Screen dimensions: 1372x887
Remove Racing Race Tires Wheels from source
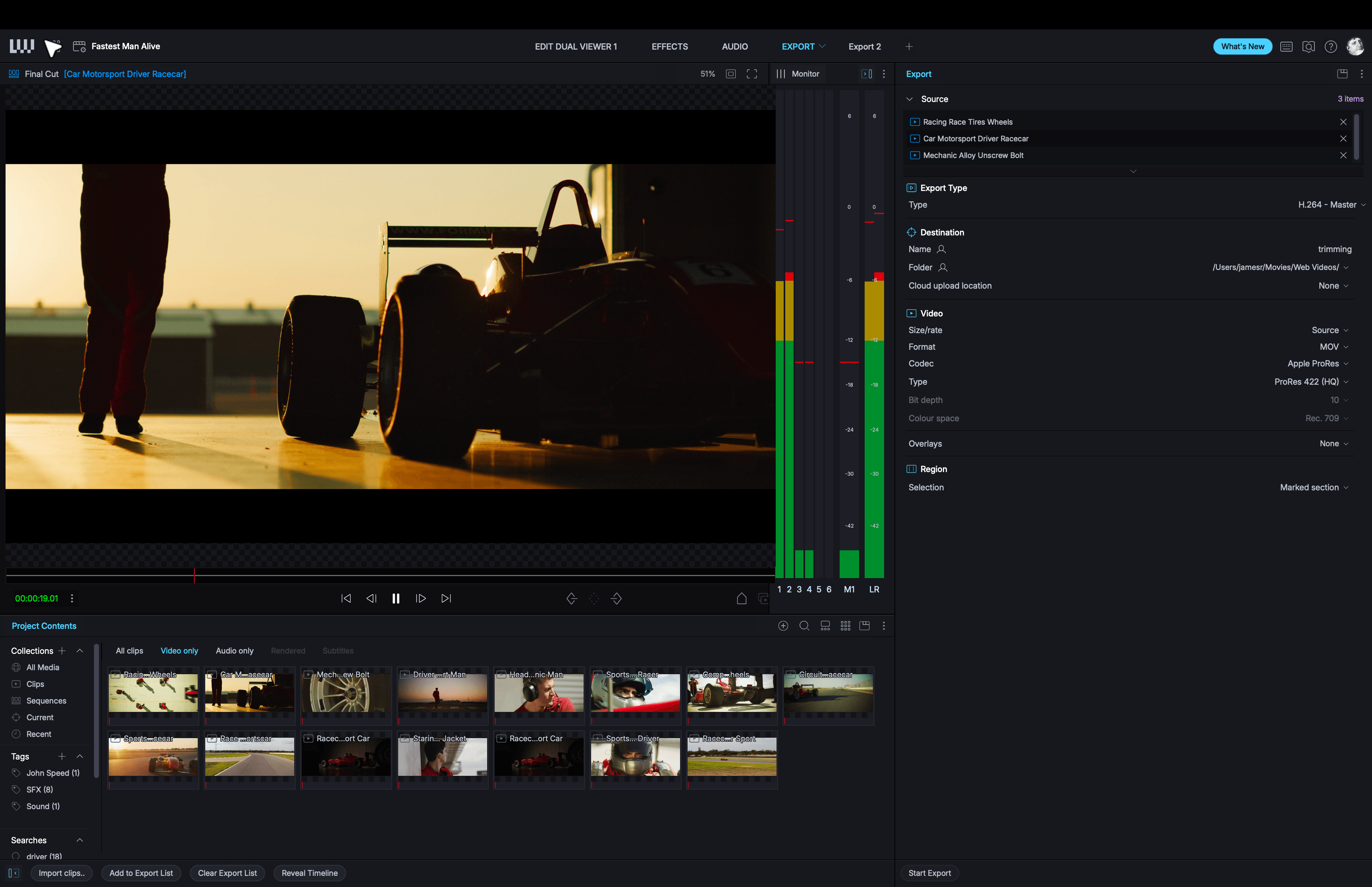[1343, 122]
